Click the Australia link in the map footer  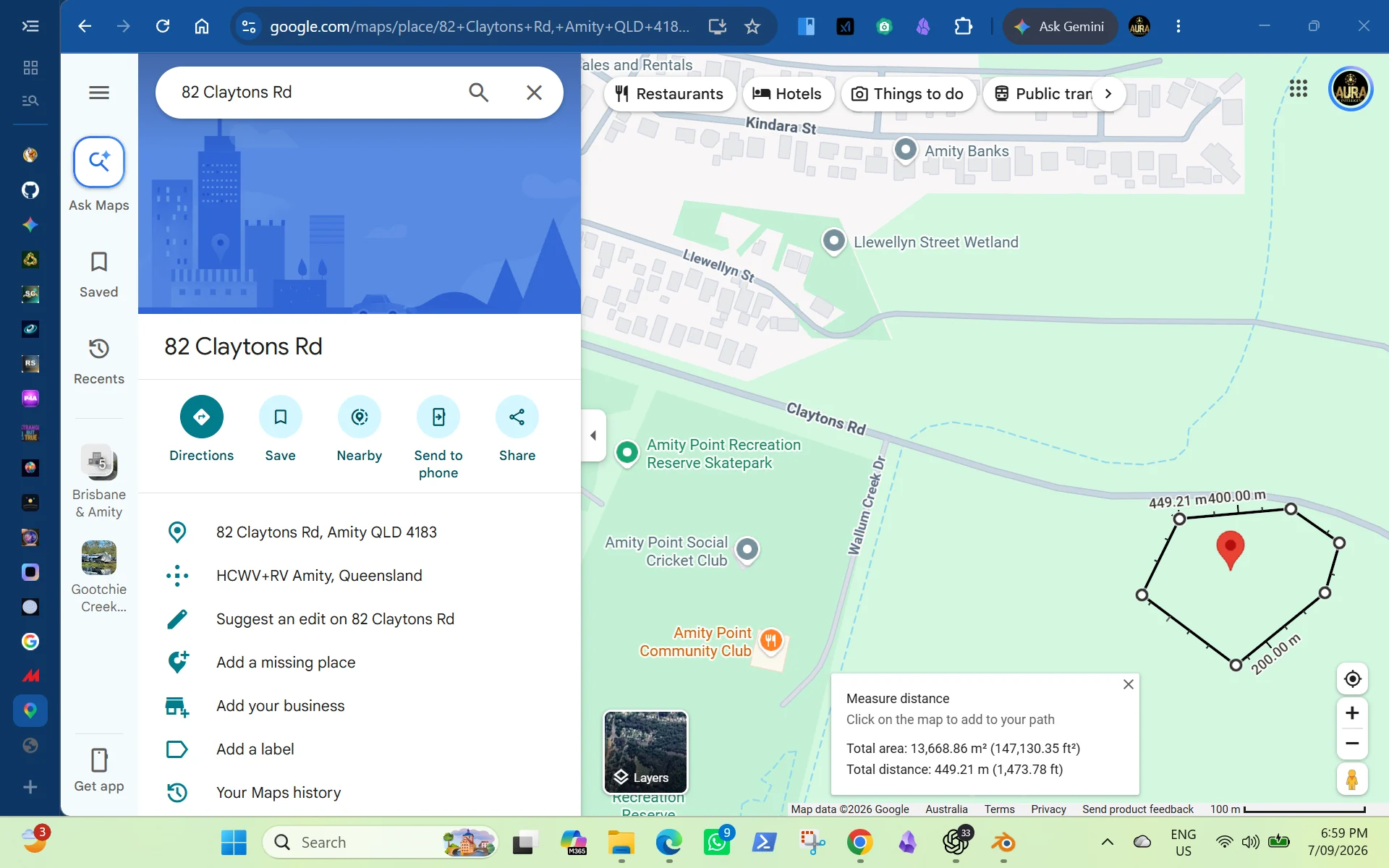coord(946,809)
